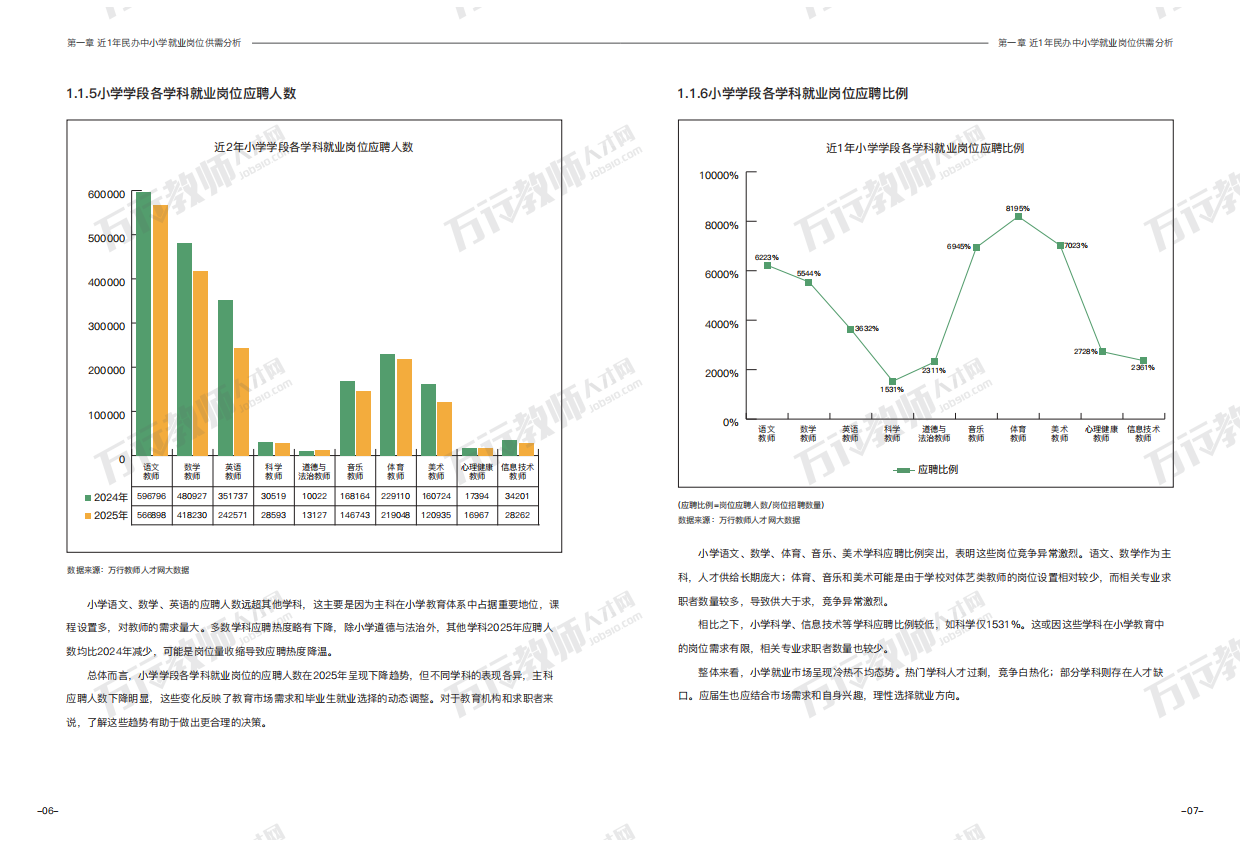Click table cell 10022
The height and width of the screenshot is (847, 1240).
click(314, 497)
